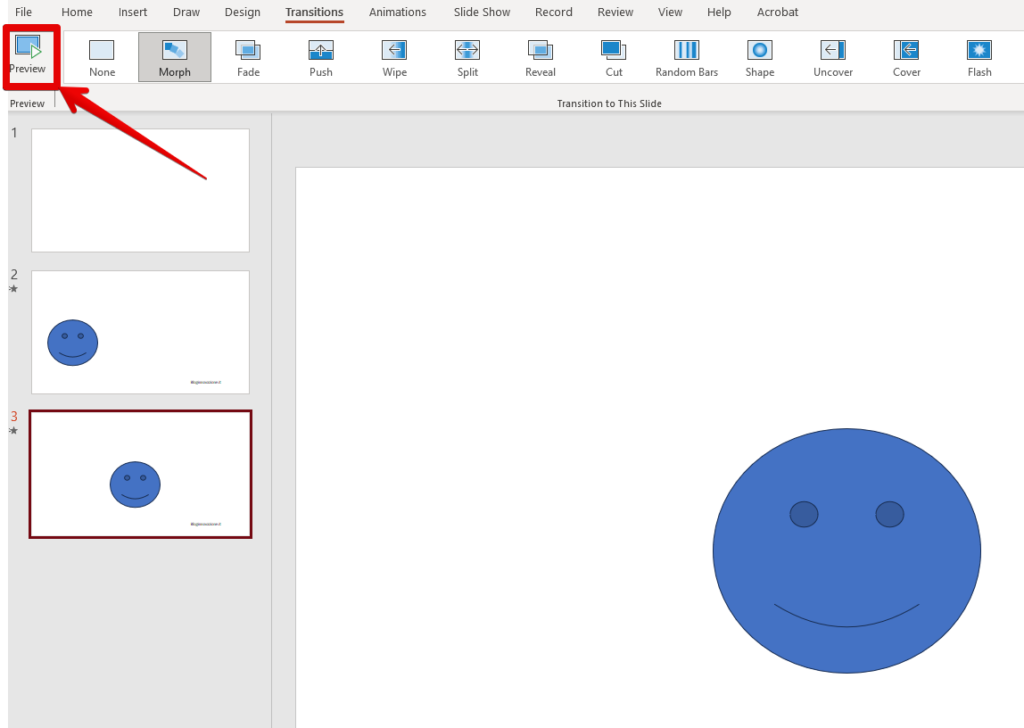The height and width of the screenshot is (728, 1024).
Task: Apply the Shape transition
Action: tap(760, 57)
